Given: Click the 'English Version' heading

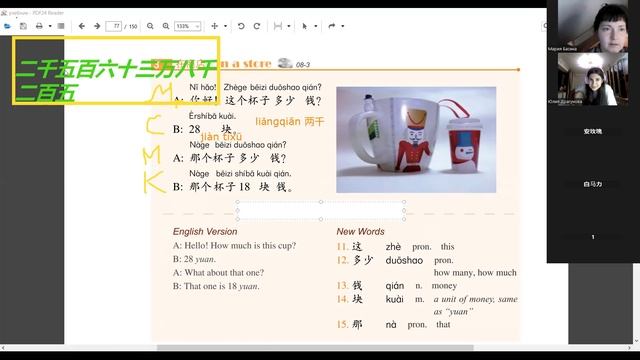Looking at the screenshot, I should pyautogui.click(x=205, y=231).
